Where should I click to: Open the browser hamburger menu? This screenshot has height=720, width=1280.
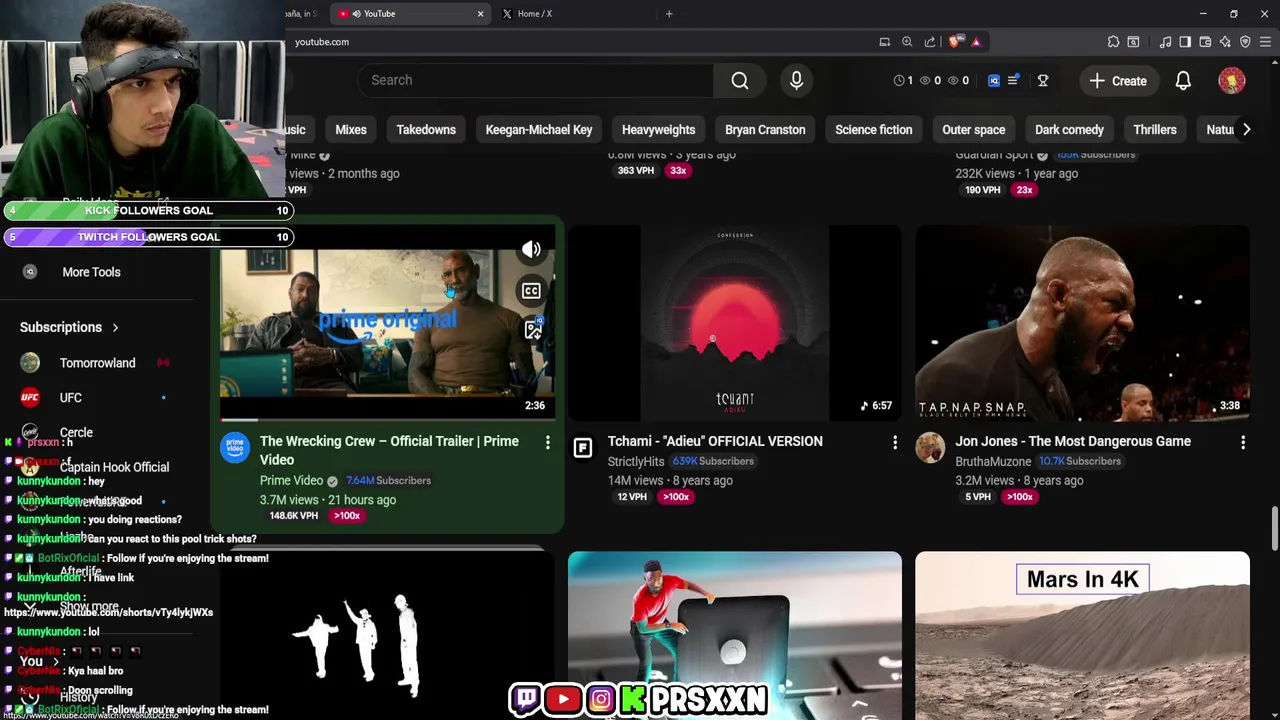1265,42
